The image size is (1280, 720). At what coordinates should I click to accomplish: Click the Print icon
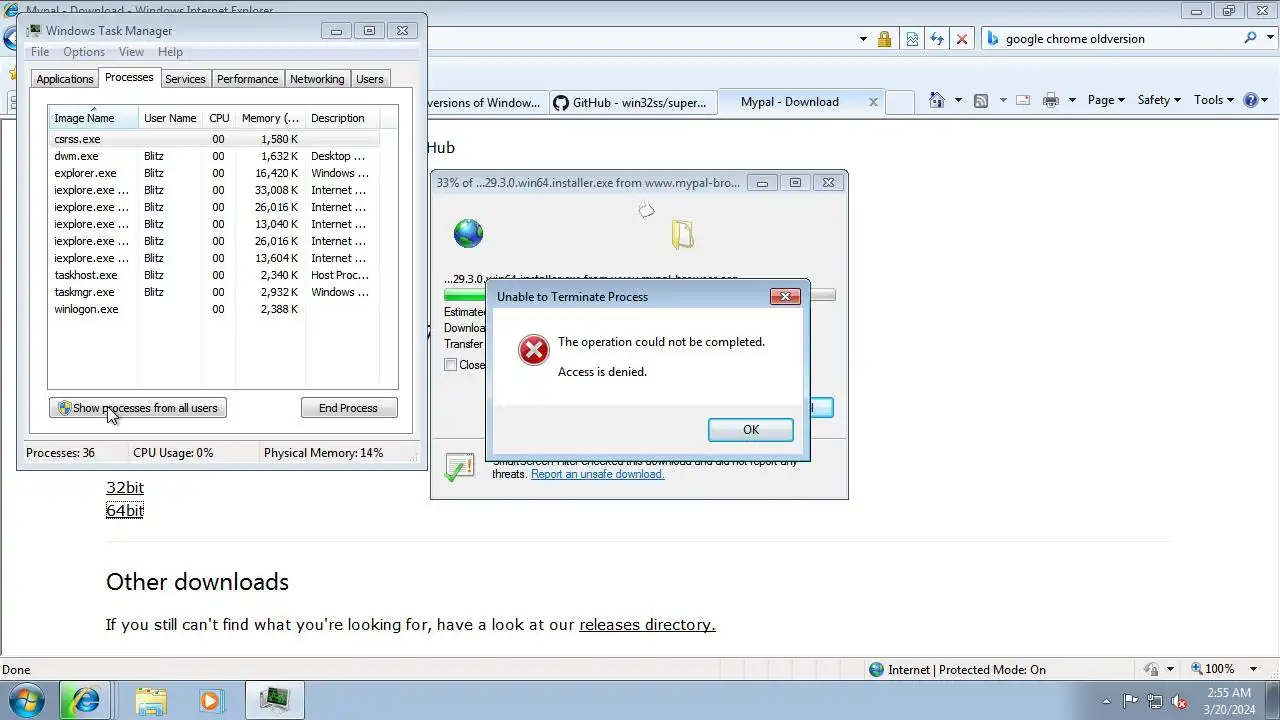(1050, 100)
